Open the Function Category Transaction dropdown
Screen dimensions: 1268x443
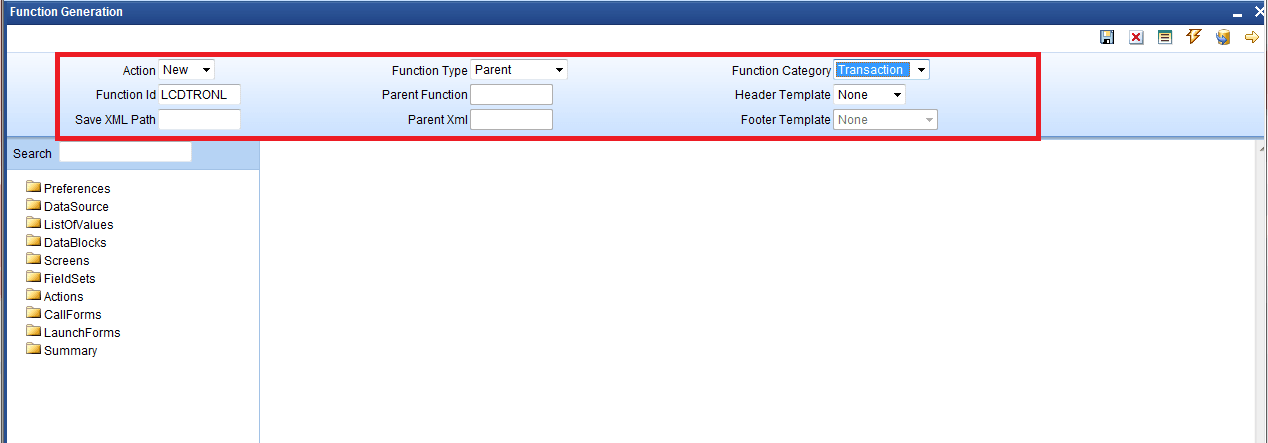click(882, 70)
